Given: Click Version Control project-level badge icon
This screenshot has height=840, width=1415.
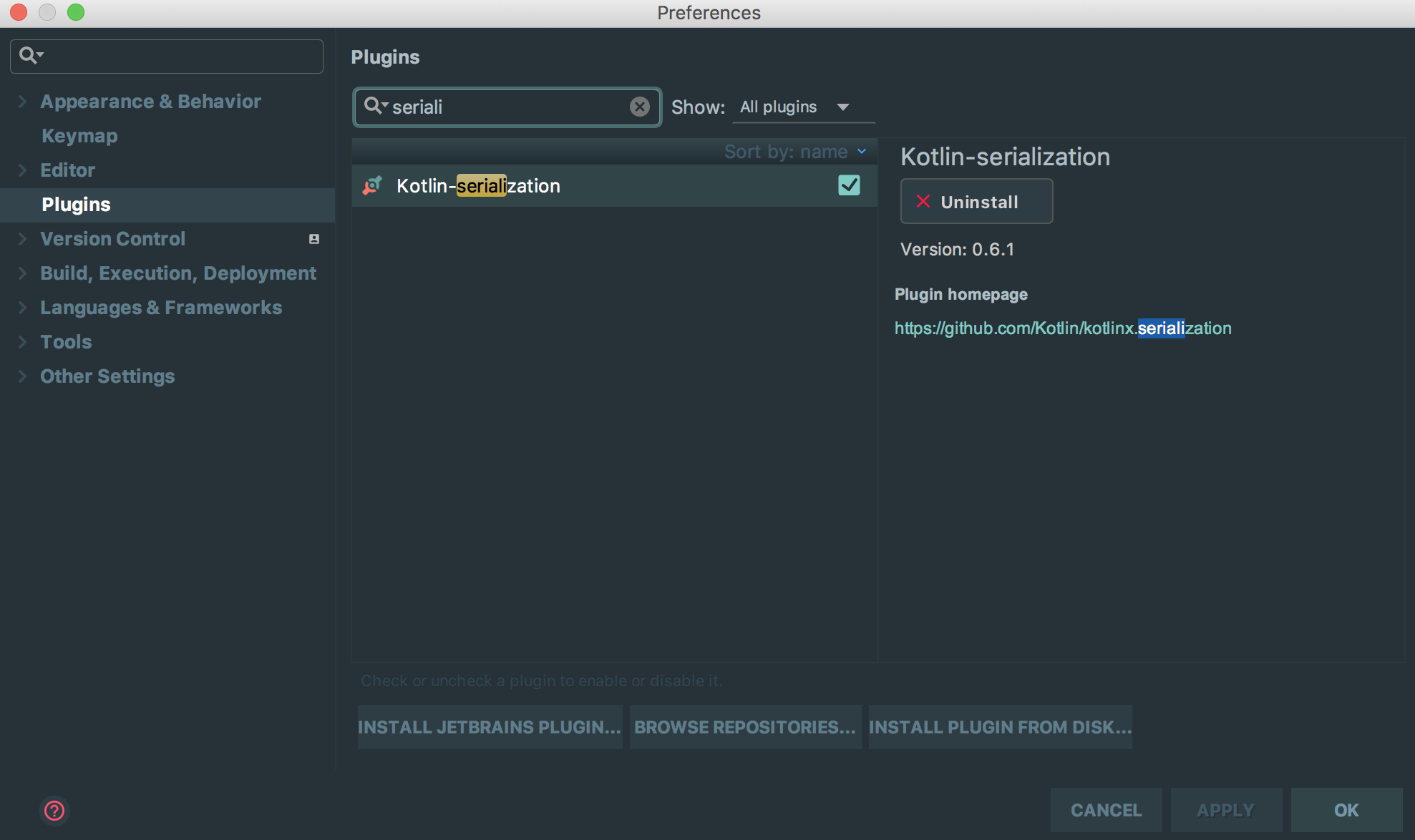Looking at the screenshot, I should [313, 239].
